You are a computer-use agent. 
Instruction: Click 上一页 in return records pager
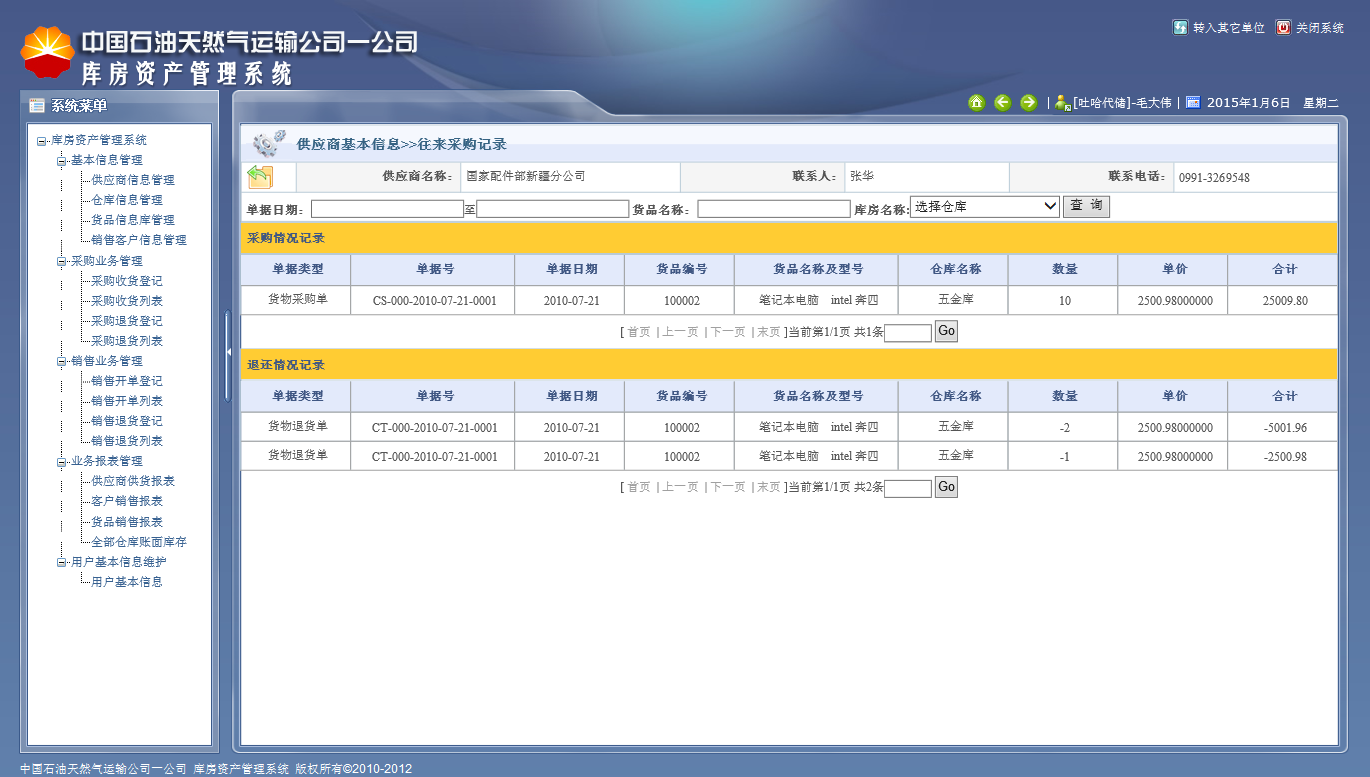pos(680,487)
